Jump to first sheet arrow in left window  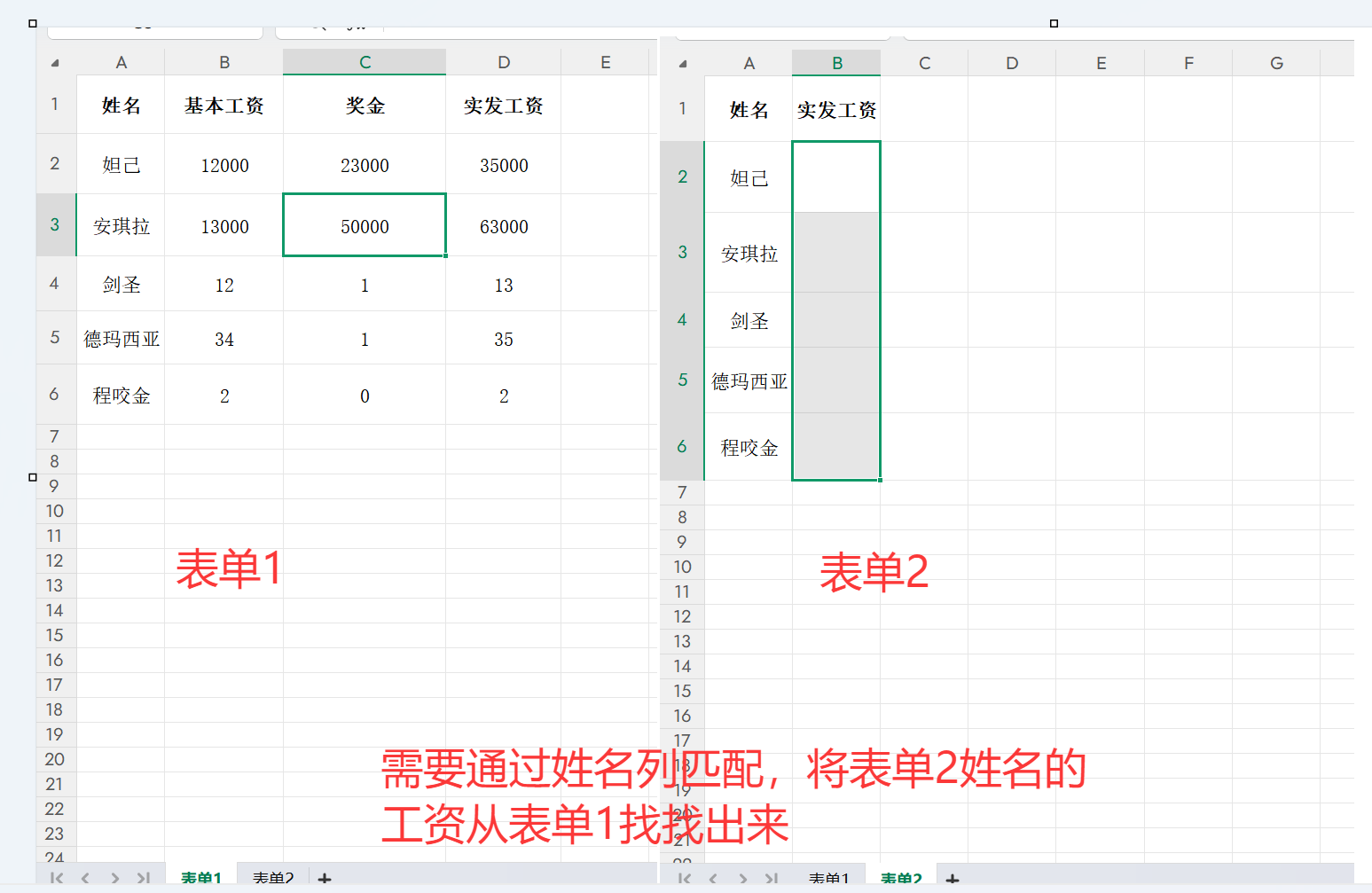tap(58, 878)
